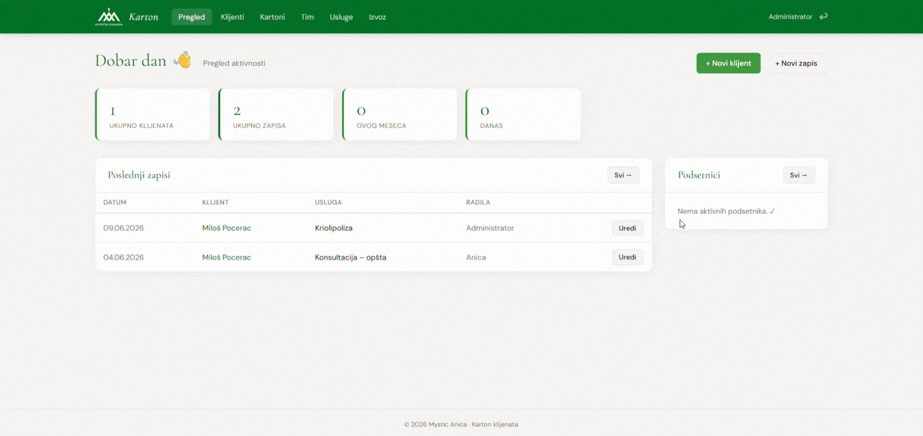The height and width of the screenshot is (436, 923).
Task: Switch to the Tim section
Action: click(307, 17)
